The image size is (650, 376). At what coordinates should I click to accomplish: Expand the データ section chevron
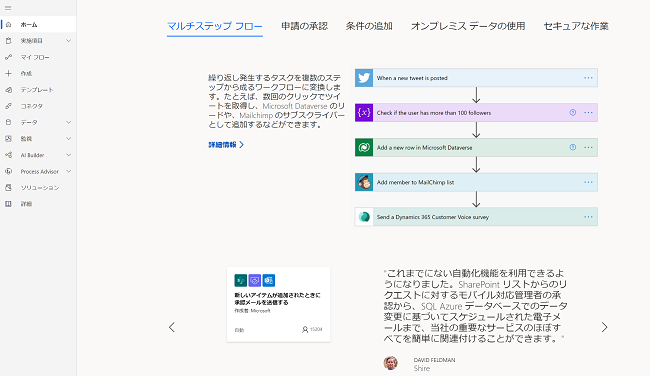pos(68,122)
